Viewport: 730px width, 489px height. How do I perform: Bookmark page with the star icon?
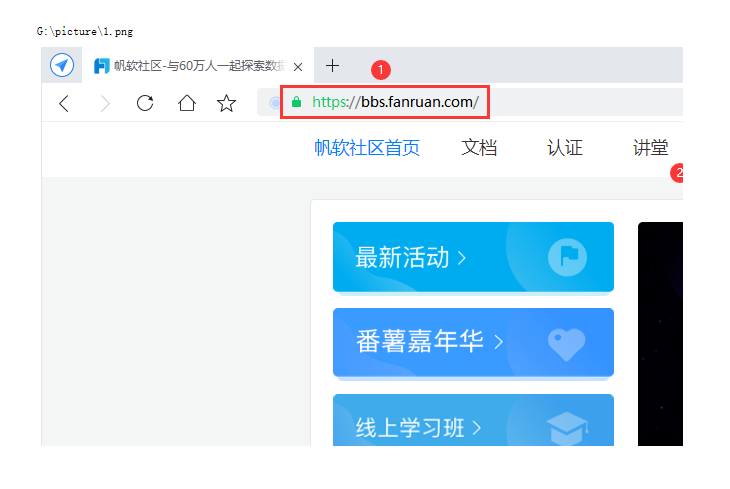pyautogui.click(x=226, y=103)
